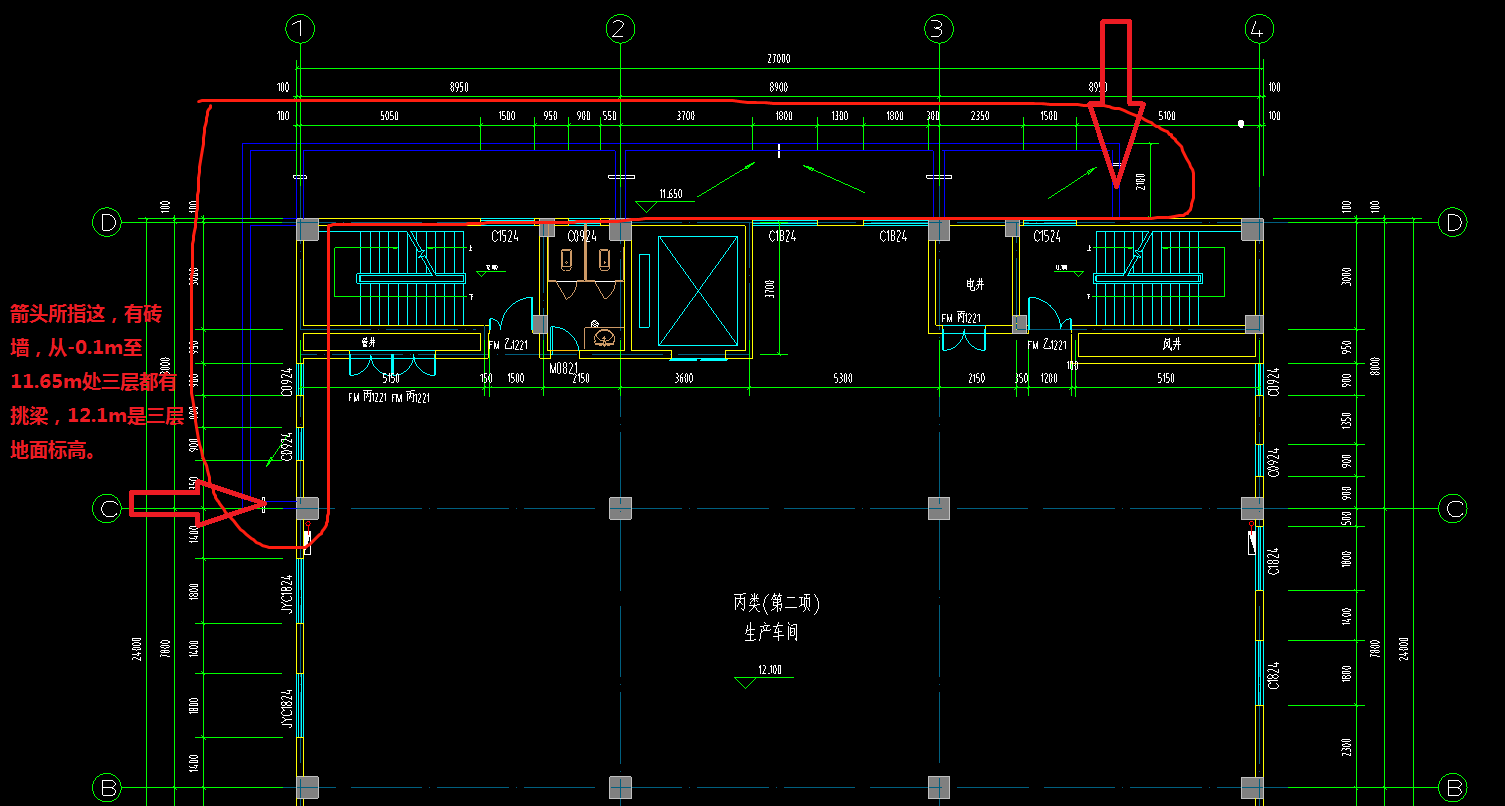Click the 电井 shaft label

tap(975, 285)
